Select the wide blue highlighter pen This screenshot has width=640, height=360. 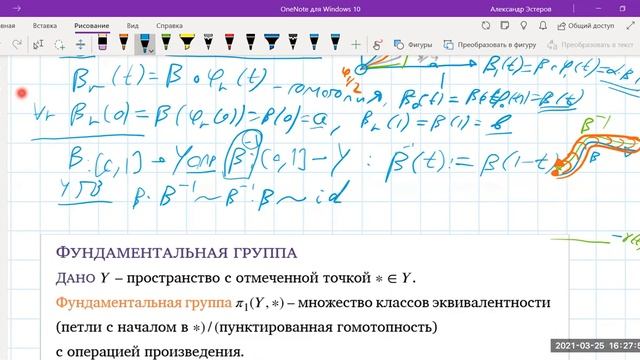tap(271, 43)
